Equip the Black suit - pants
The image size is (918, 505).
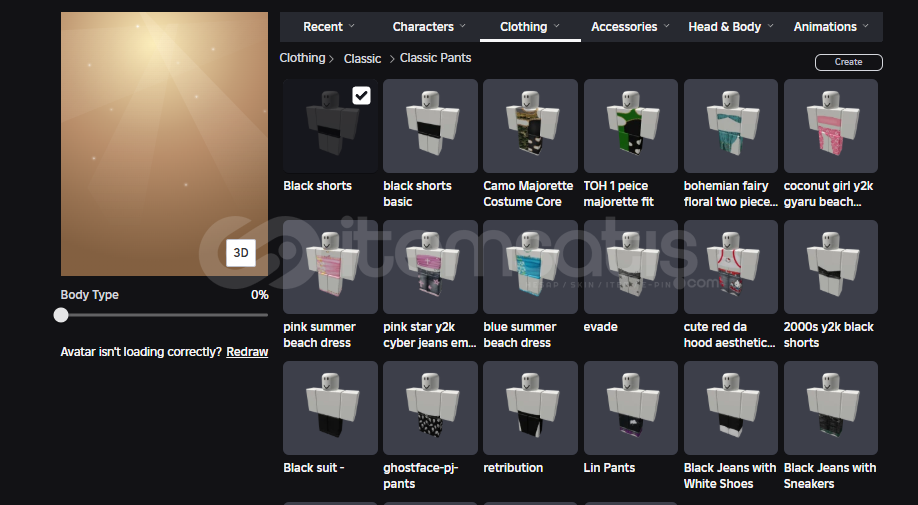(x=330, y=408)
